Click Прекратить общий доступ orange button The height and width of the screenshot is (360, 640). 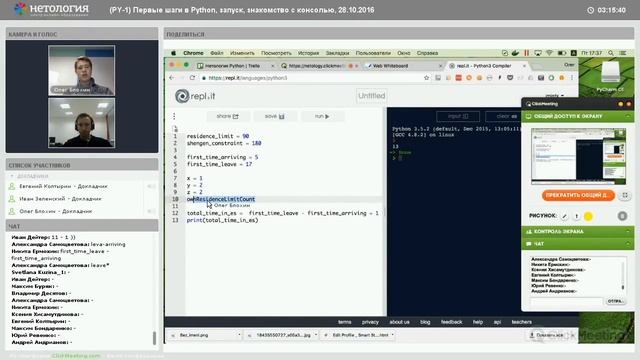[578, 195]
